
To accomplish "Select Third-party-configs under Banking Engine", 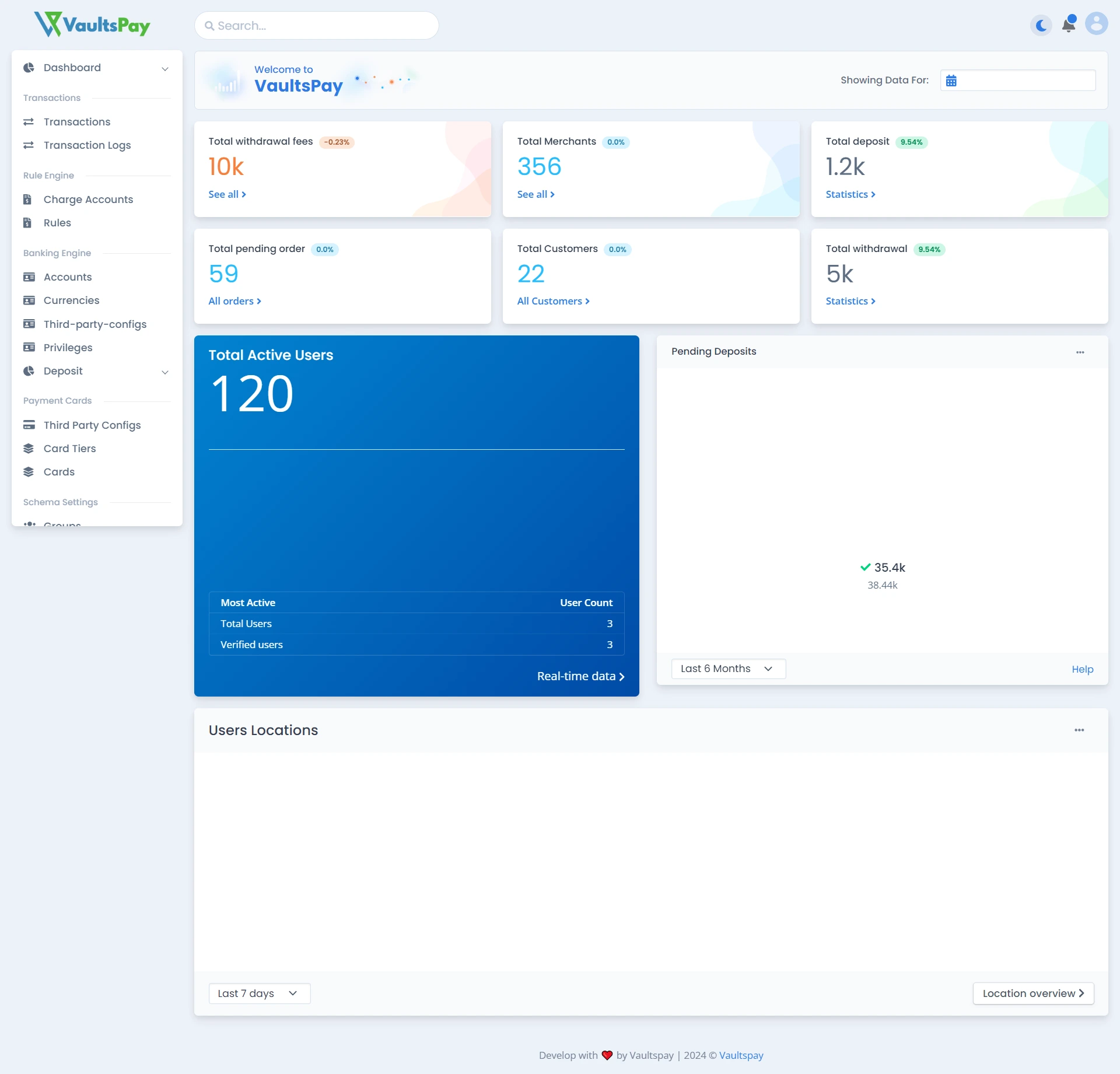I will coord(94,324).
